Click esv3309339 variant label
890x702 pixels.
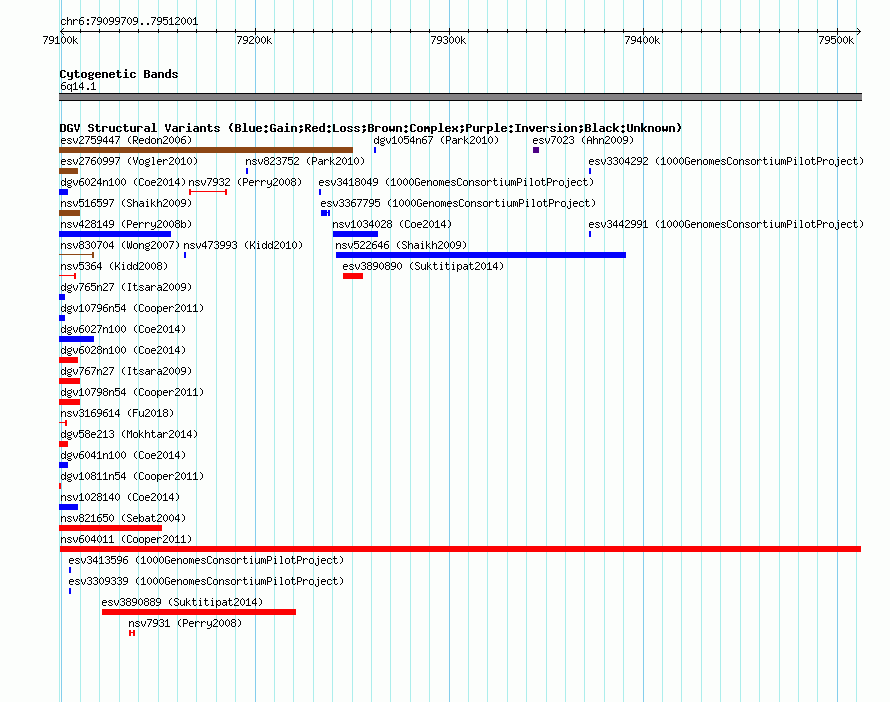click(x=206, y=581)
